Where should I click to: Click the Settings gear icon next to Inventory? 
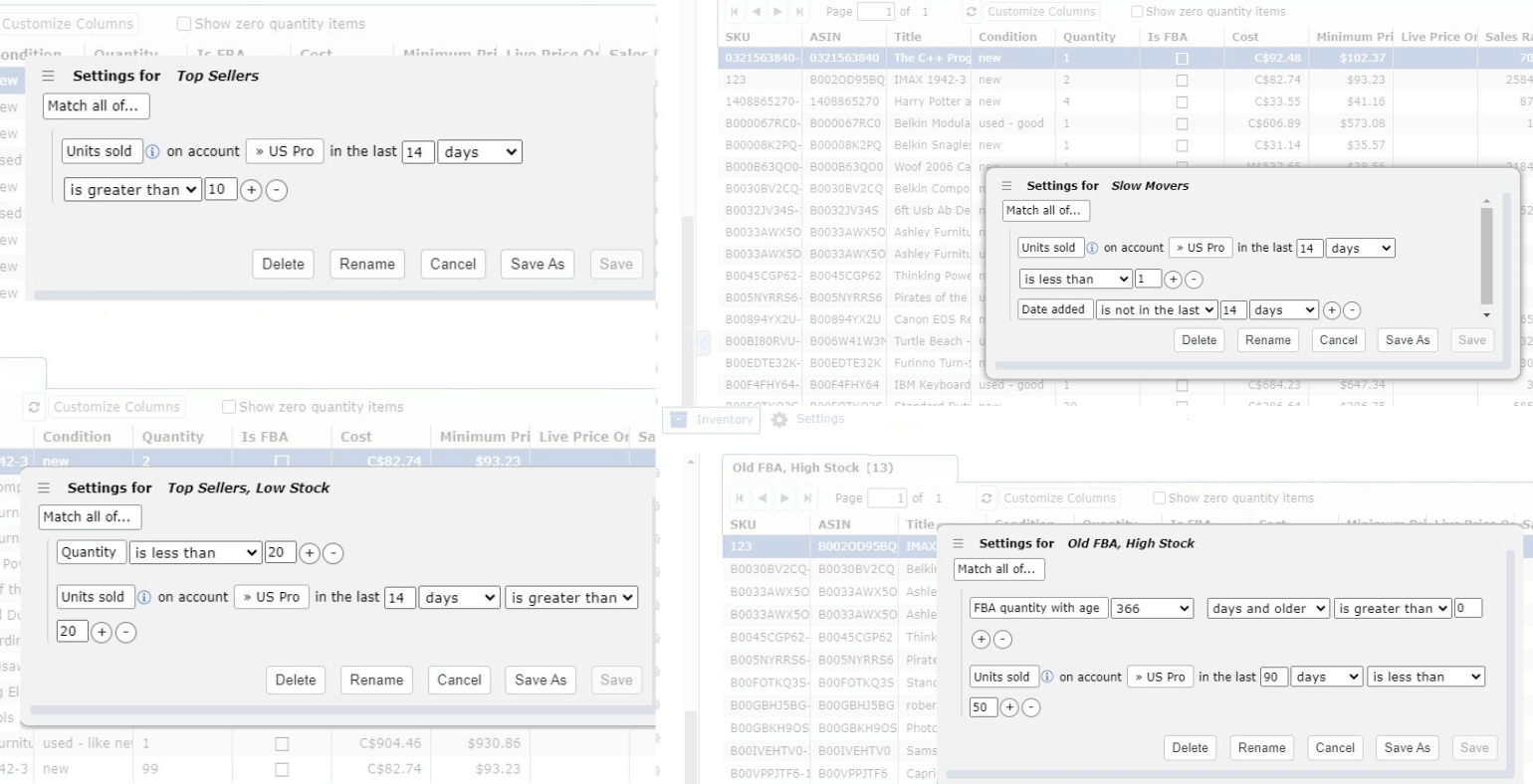[779, 419]
